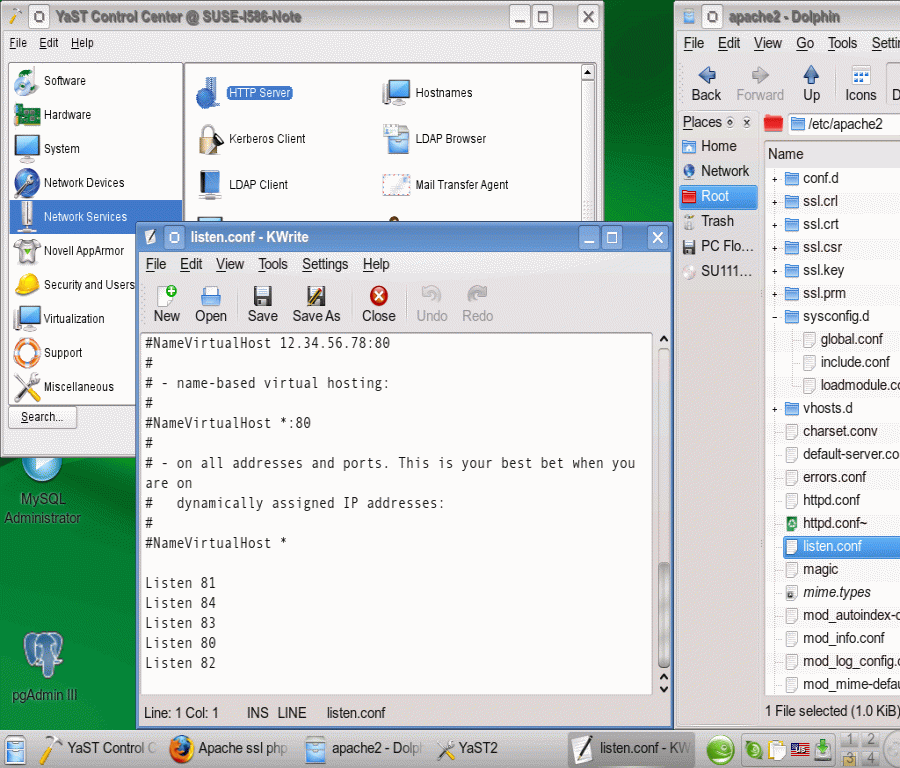Open Mail Transfer Agent module
The height and width of the screenshot is (768, 900).
[x=445, y=185]
